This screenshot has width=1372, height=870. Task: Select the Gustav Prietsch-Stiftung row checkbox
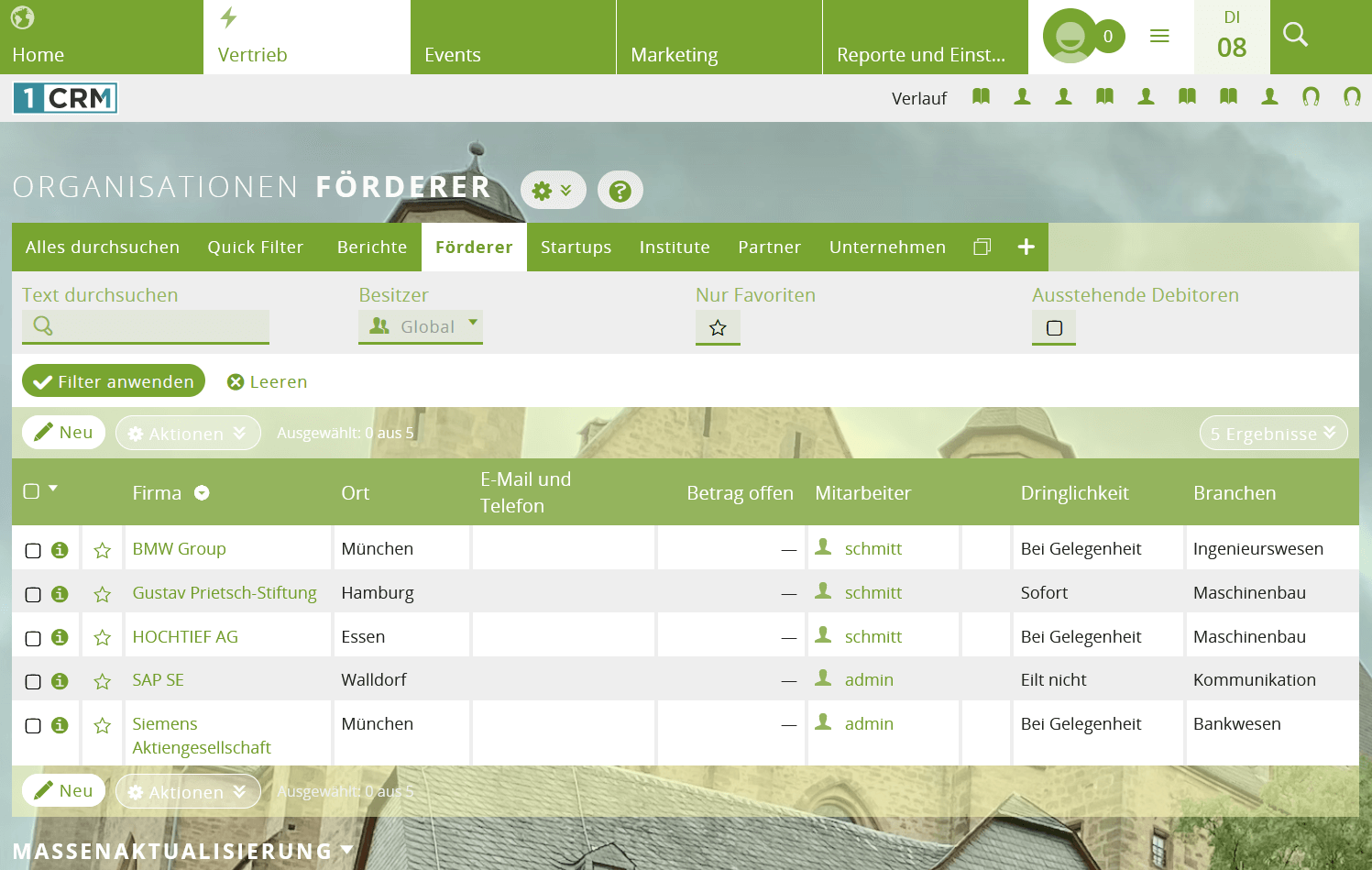pos(33,595)
